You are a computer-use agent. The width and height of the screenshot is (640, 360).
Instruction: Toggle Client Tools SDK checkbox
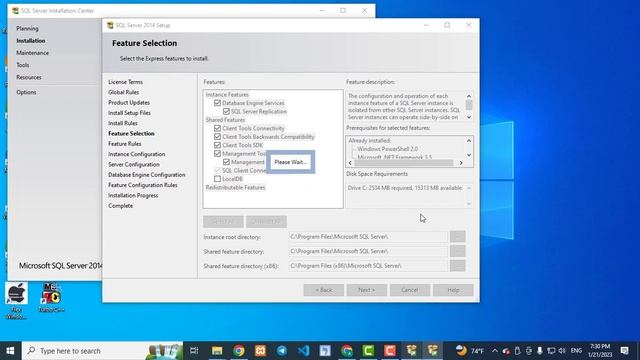pyautogui.click(x=217, y=145)
